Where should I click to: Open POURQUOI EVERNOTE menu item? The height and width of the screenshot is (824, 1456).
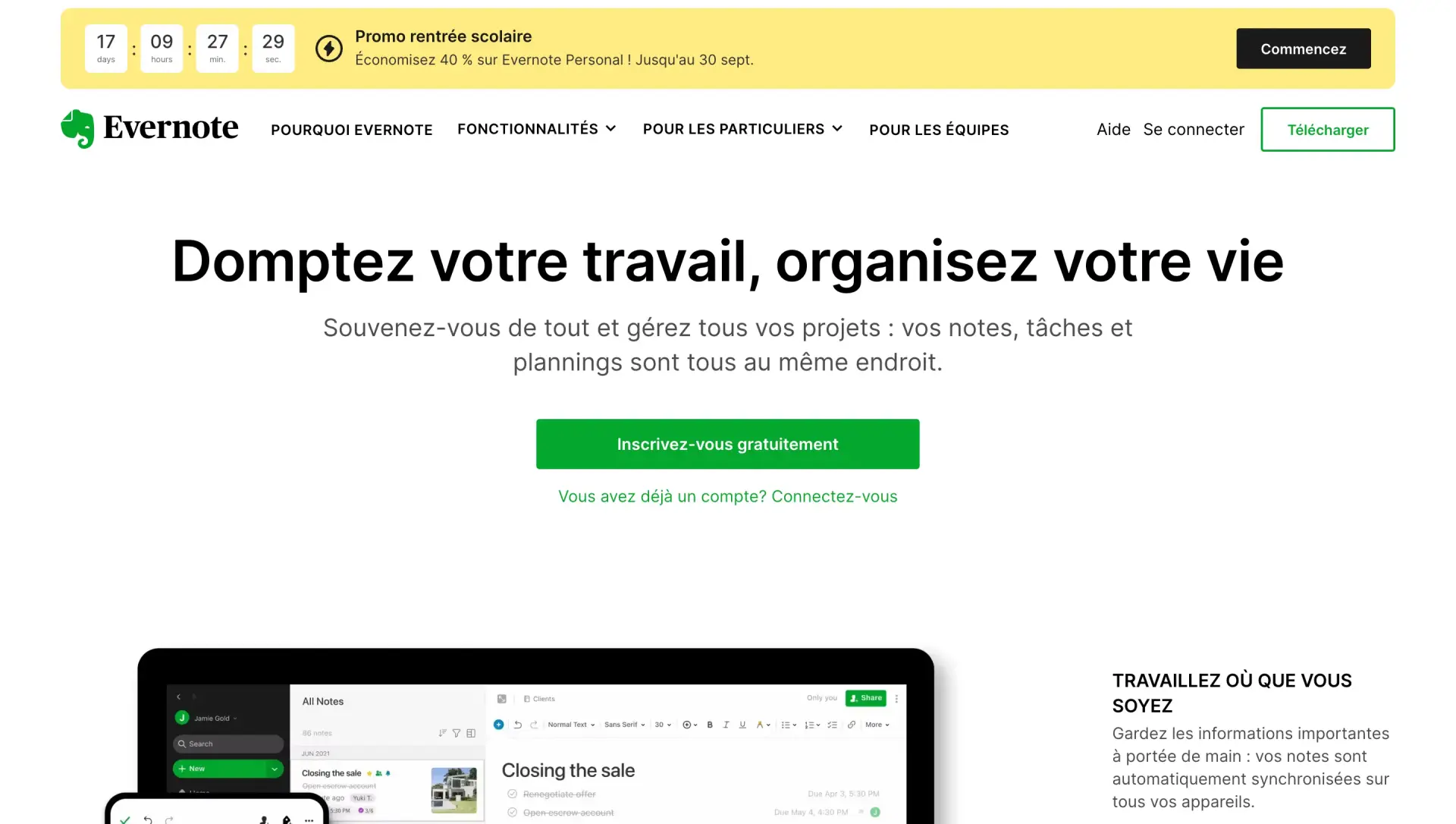pos(351,128)
